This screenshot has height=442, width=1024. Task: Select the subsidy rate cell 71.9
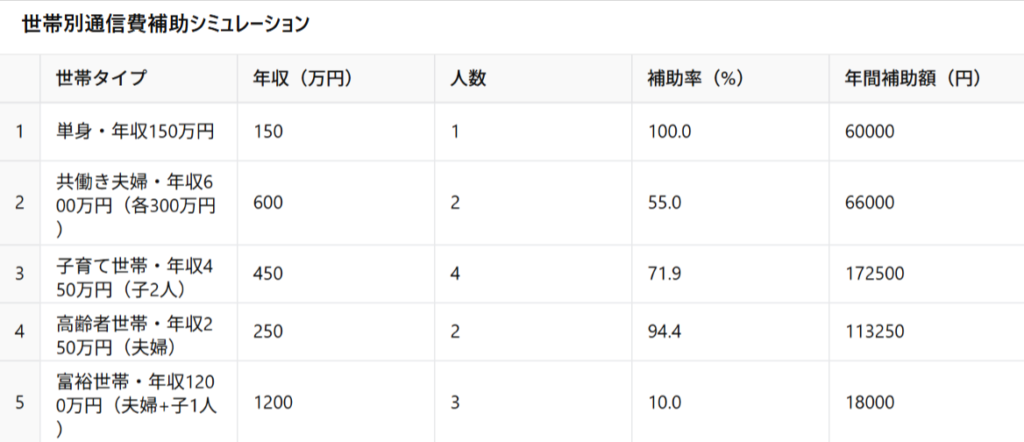(664, 274)
